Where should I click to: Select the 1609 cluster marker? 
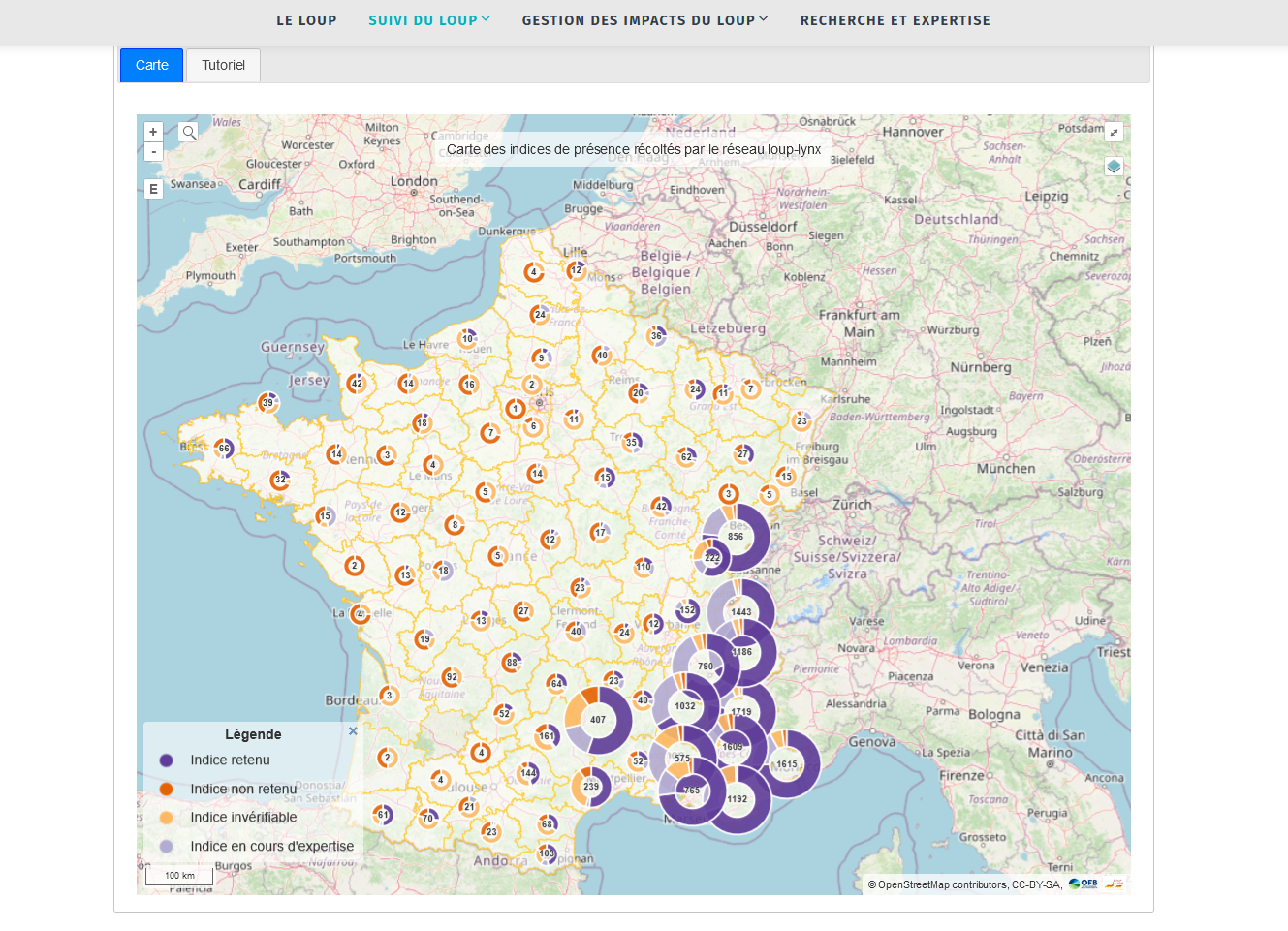click(x=733, y=747)
